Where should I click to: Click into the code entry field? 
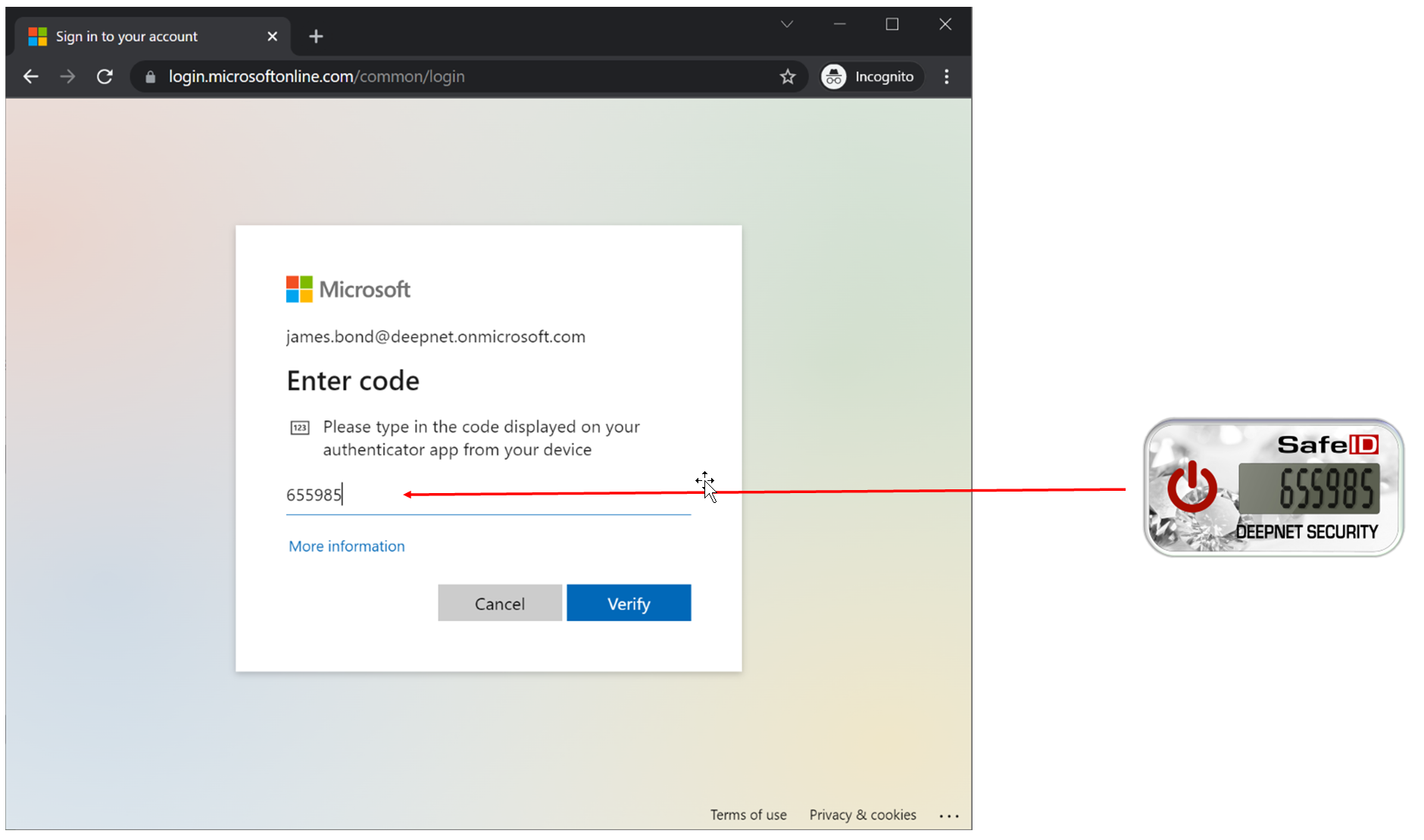[x=489, y=495]
